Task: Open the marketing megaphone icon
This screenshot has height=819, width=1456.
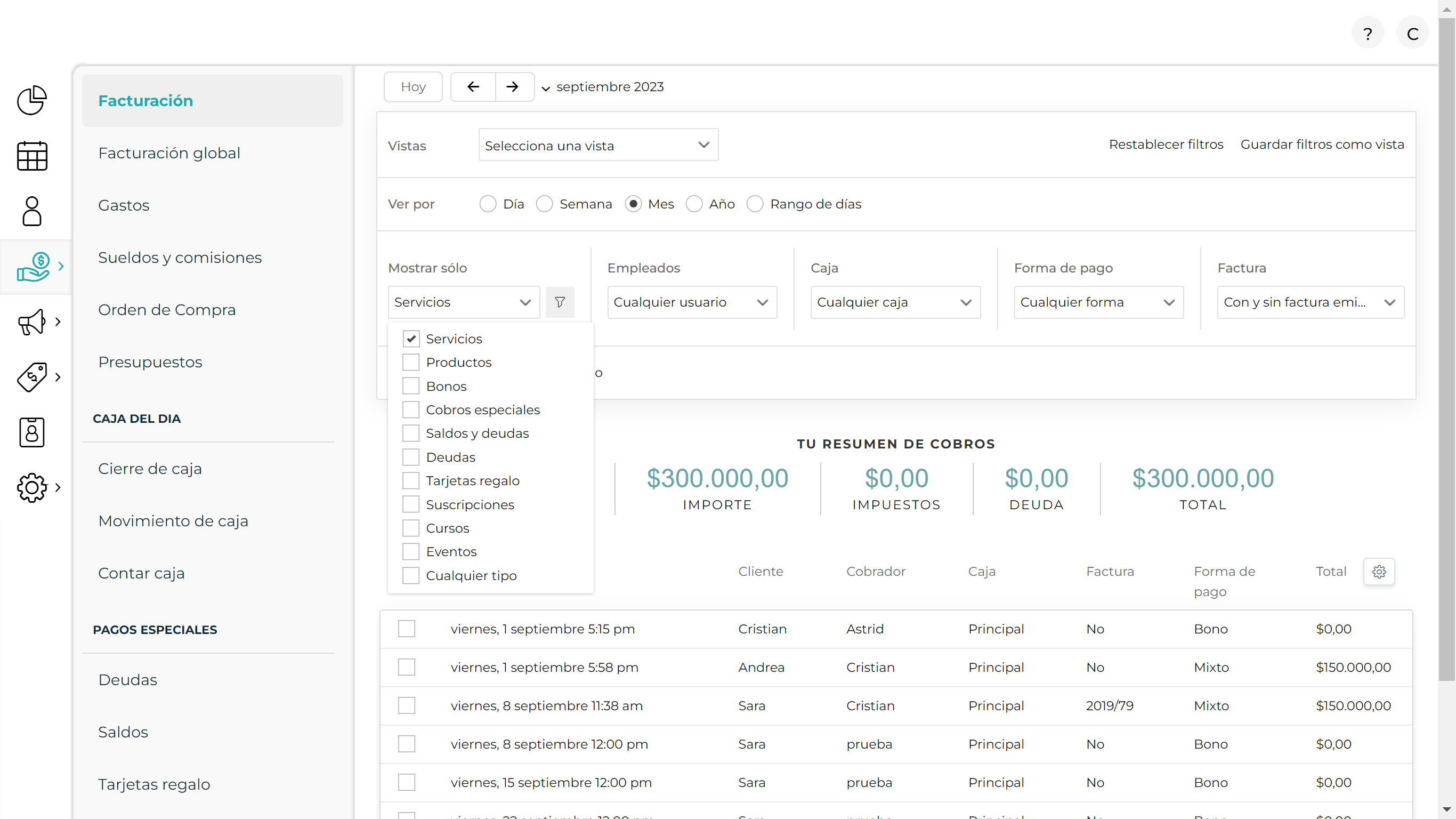Action: [x=31, y=322]
